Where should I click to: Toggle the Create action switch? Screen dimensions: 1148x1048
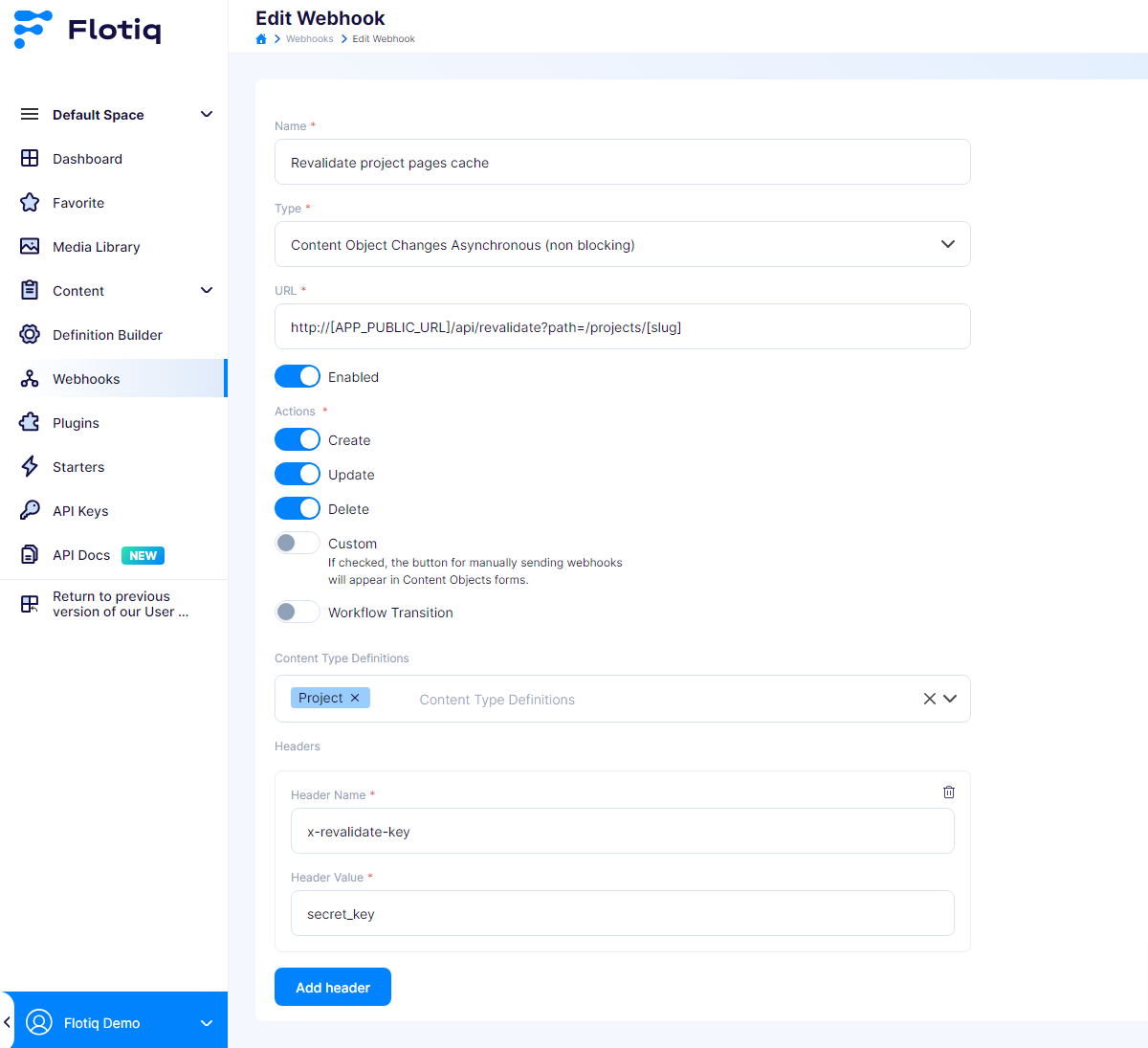pyautogui.click(x=298, y=439)
